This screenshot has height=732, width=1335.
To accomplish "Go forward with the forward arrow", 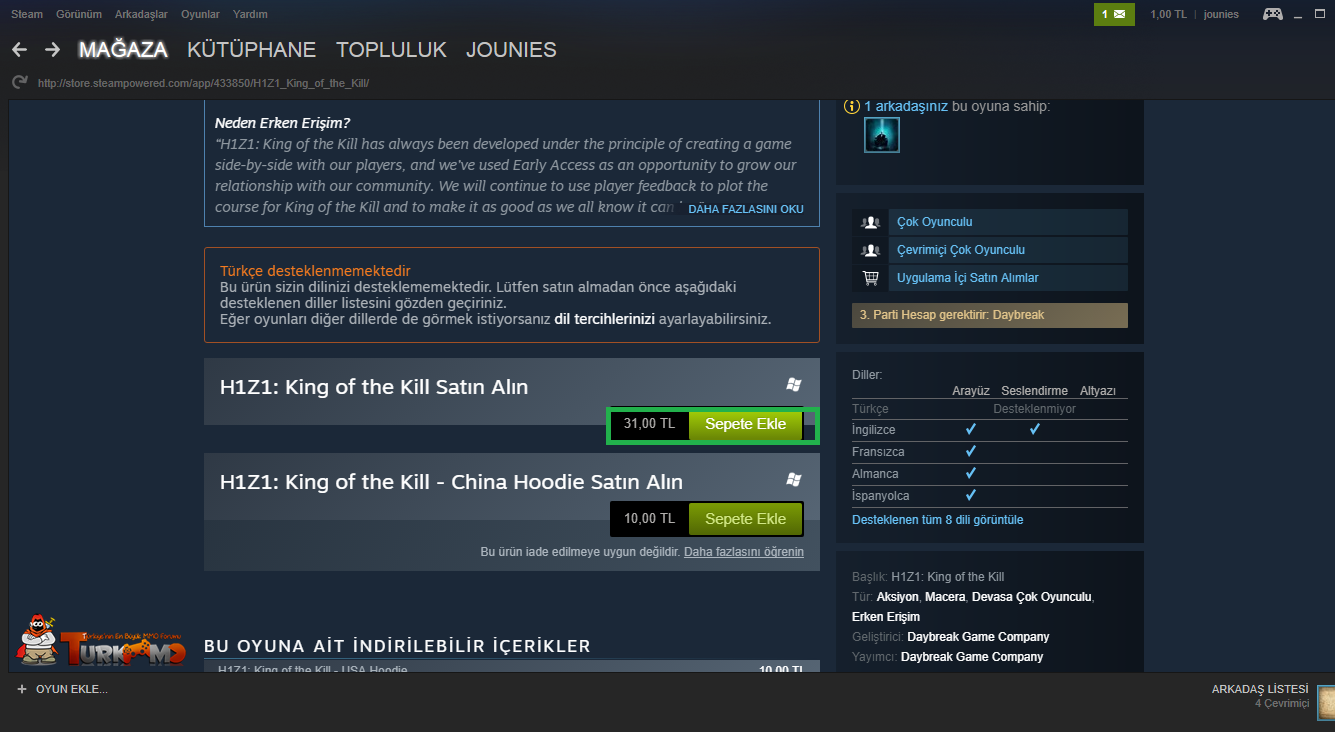I will (x=53, y=50).
